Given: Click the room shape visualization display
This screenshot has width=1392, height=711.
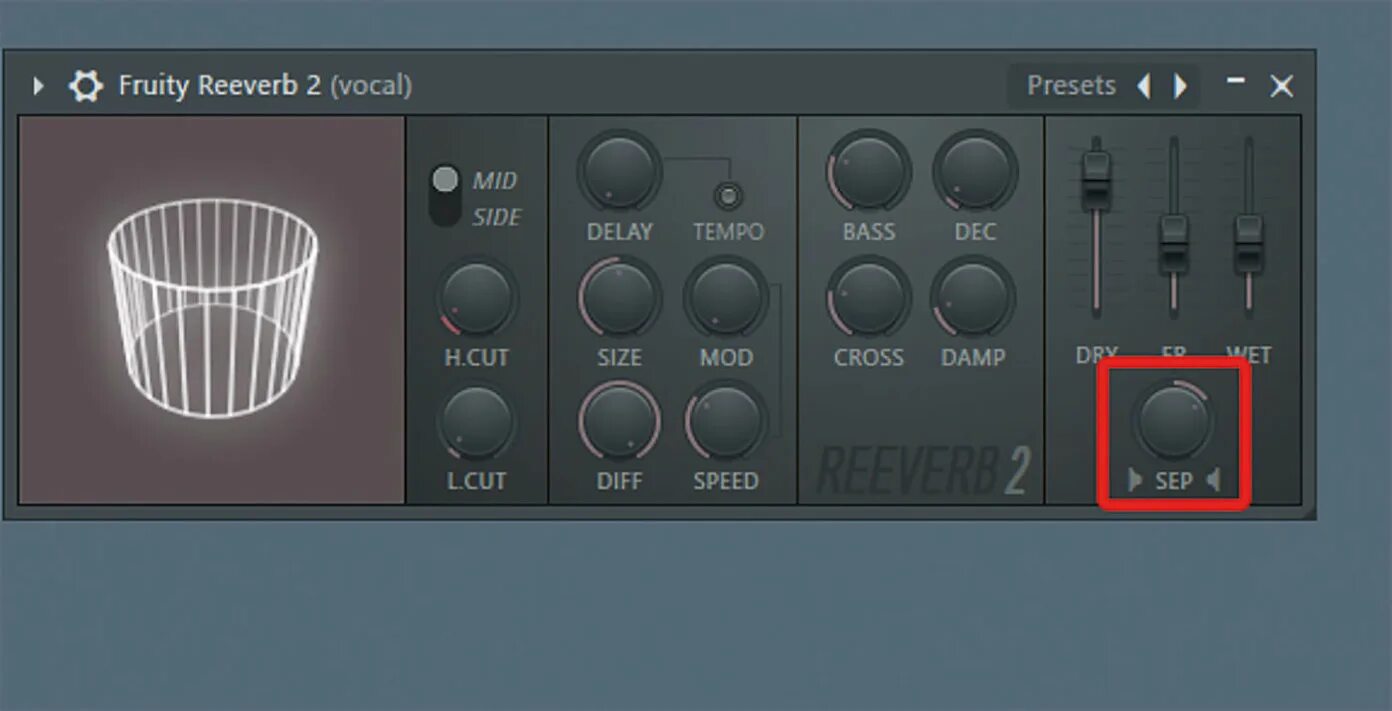Looking at the screenshot, I should (212, 310).
